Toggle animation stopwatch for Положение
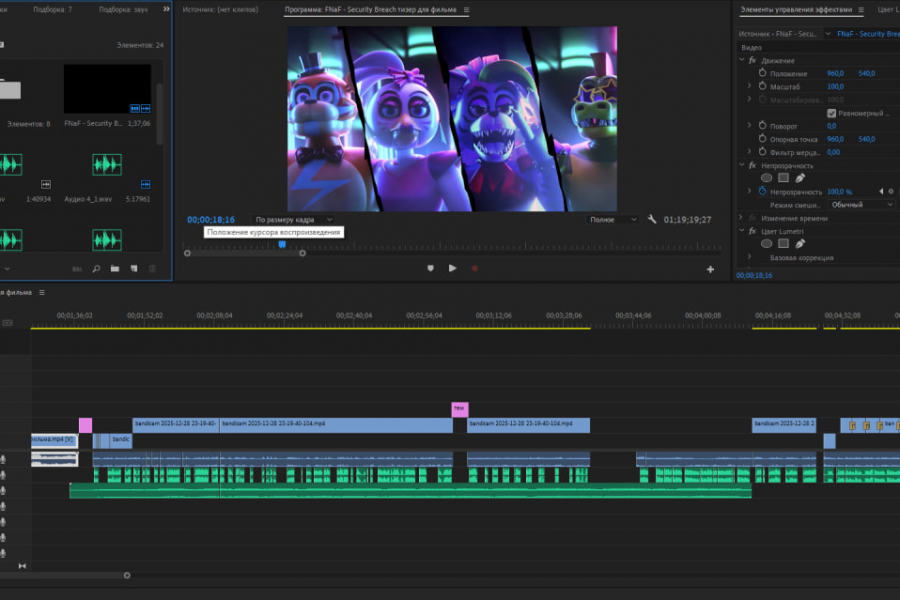 761,74
